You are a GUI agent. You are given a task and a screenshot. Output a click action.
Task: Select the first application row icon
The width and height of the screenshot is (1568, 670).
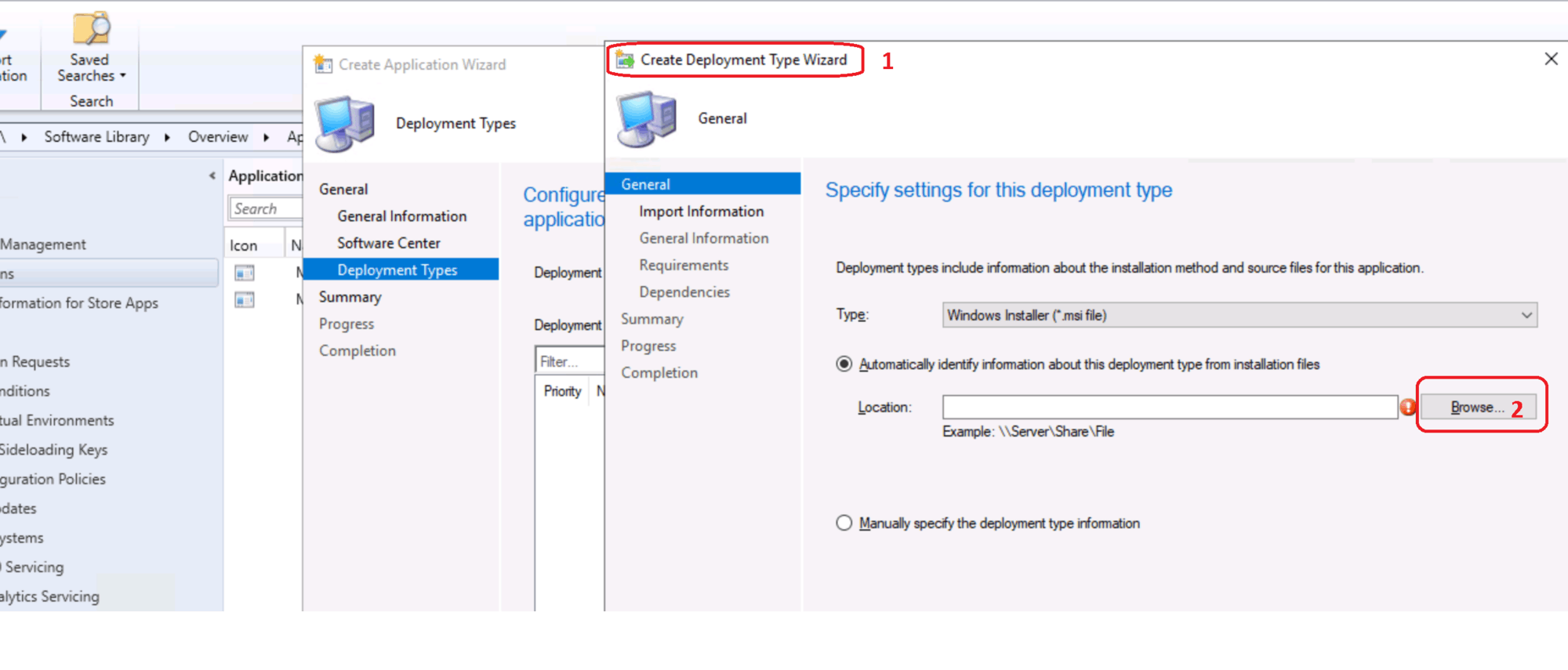click(x=245, y=273)
